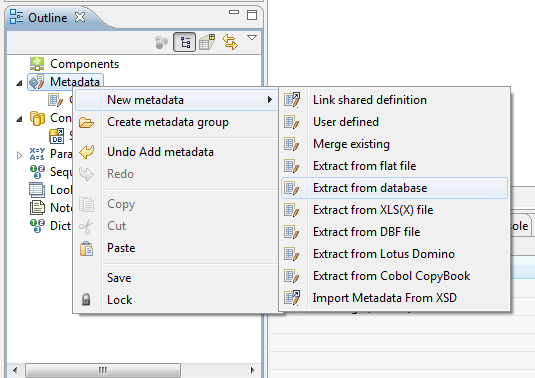Click the DB connection child icon

pos(57,136)
